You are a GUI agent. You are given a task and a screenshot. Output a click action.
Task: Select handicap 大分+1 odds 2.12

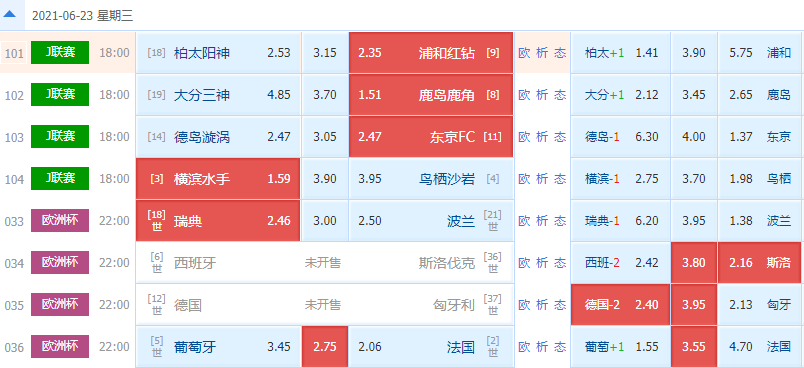620,95
